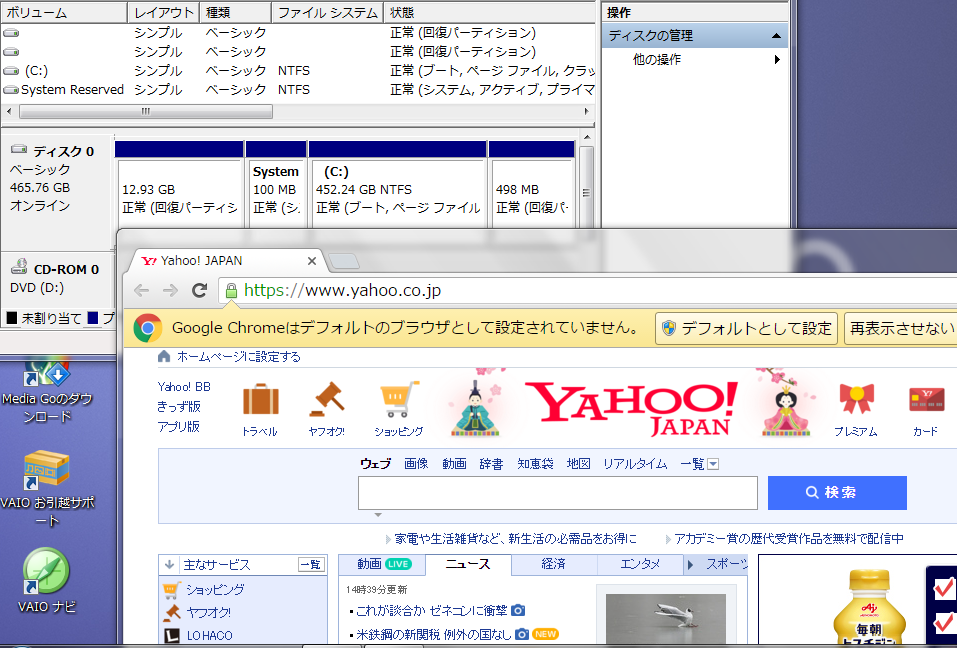Screen dimensions: 957x648
Task: Click the disk pane scroll up arrow
Action: point(587,138)
